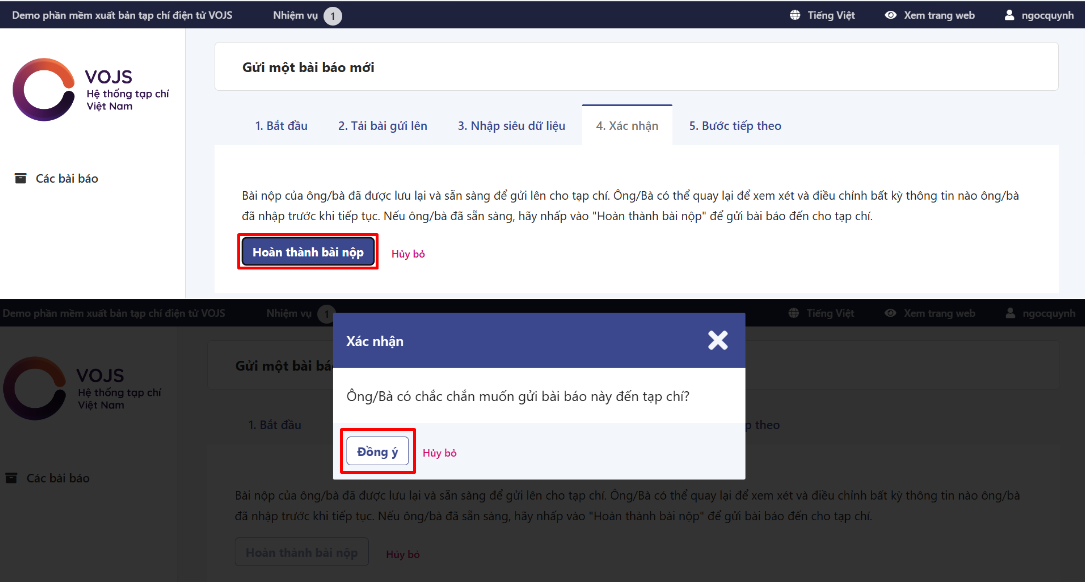Select the 4. Xác nhận tab

[627, 126]
